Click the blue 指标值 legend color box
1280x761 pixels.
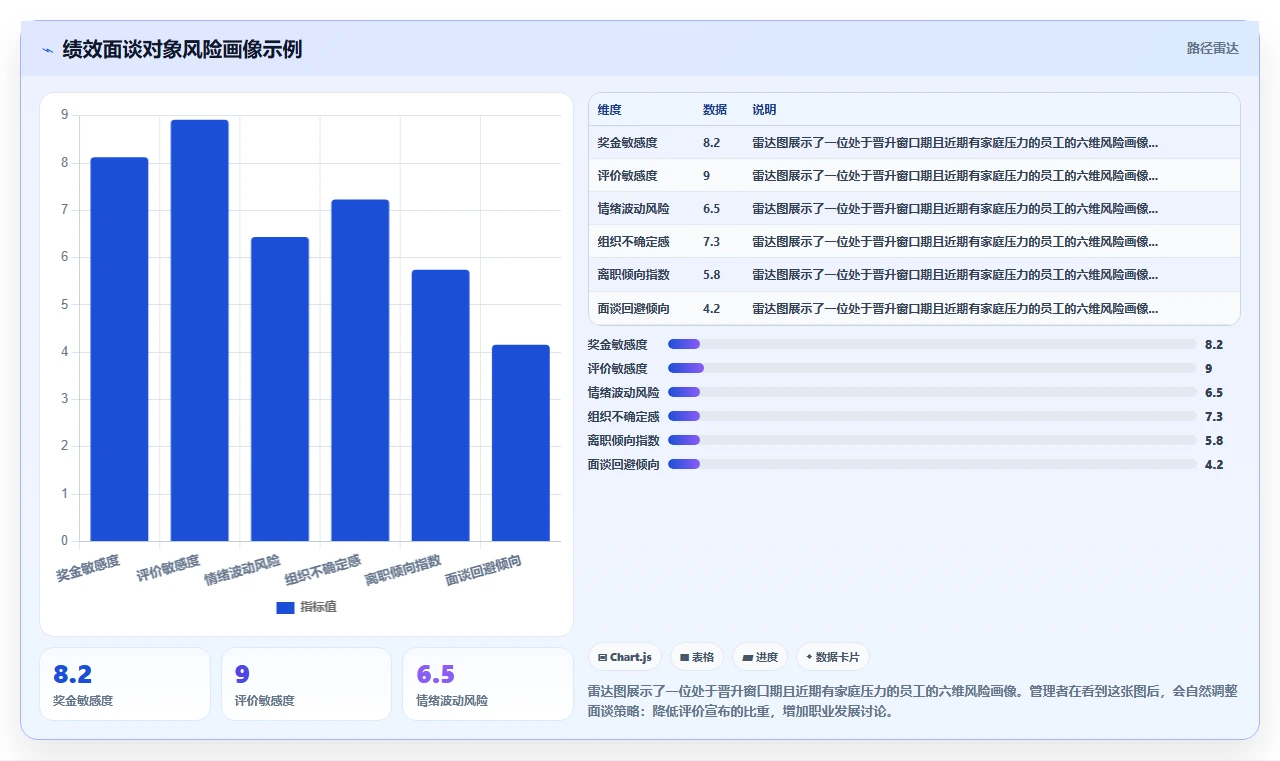click(x=285, y=607)
